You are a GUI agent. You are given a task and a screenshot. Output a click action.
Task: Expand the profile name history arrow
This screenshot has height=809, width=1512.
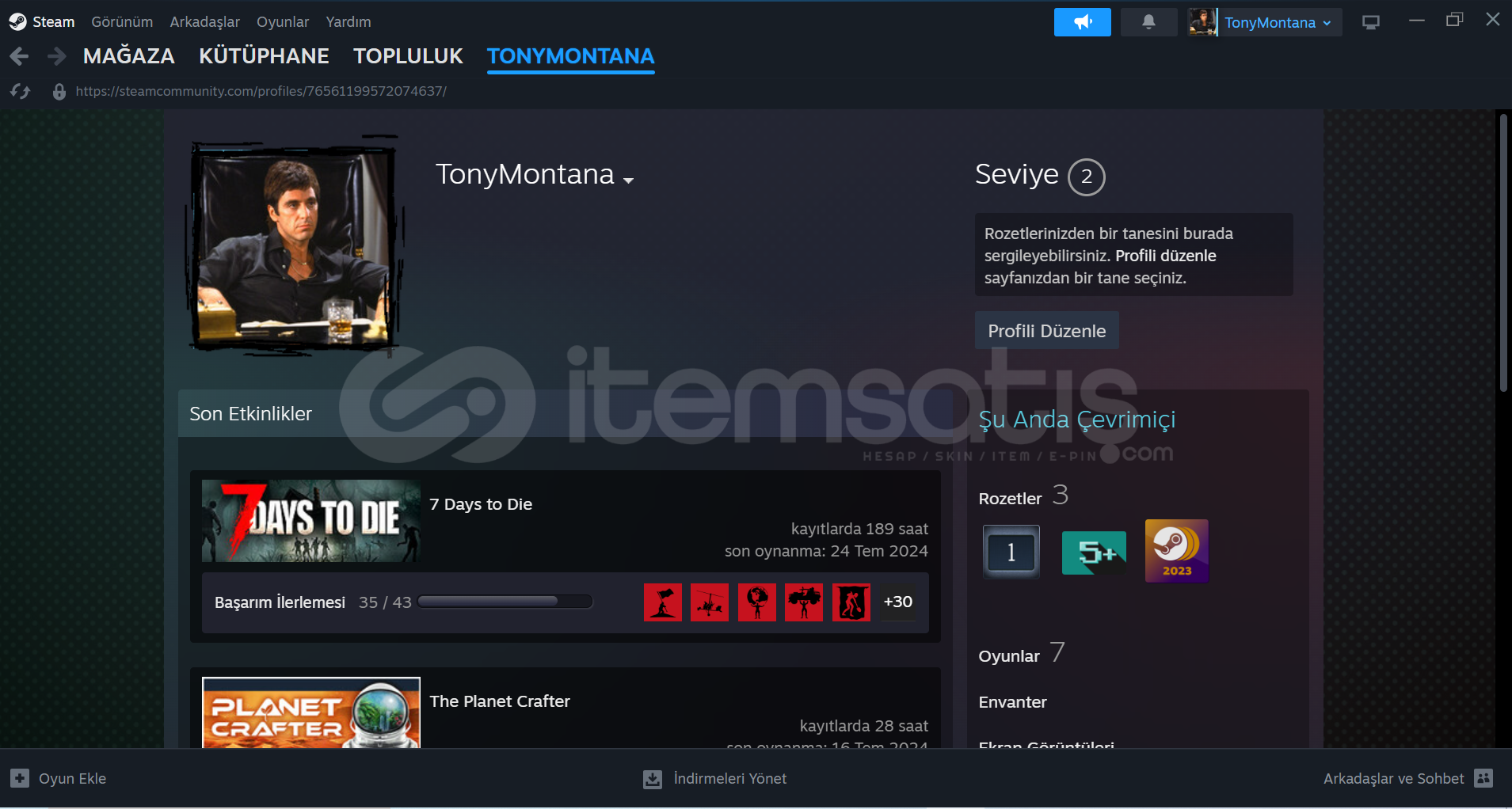(629, 180)
